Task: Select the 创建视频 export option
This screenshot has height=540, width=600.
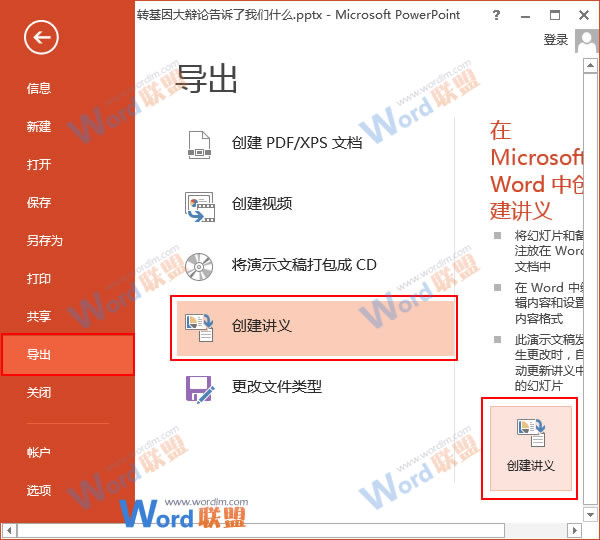Action: 314,204
